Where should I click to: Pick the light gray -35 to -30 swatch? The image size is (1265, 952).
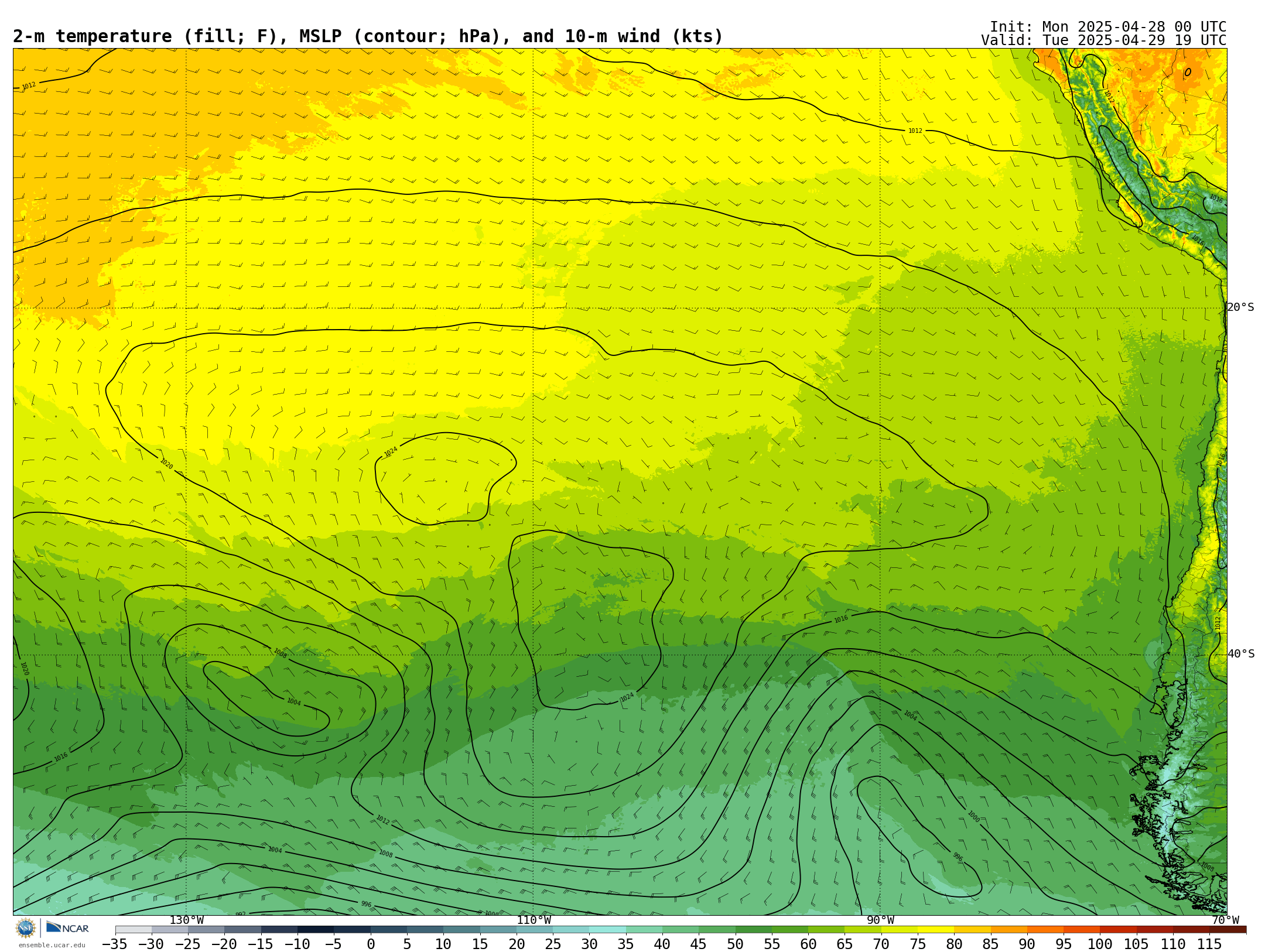point(134,930)
